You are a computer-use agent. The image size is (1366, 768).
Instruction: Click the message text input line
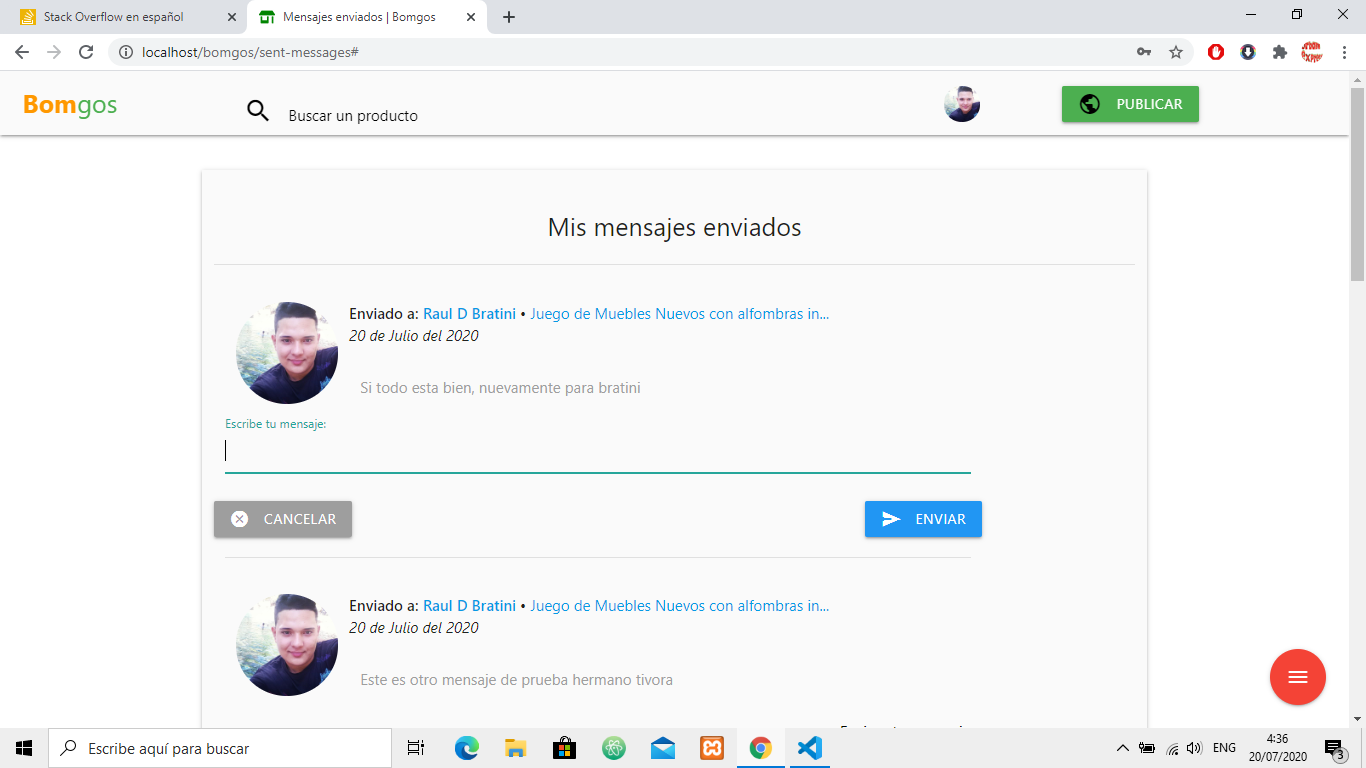(598, 451)
